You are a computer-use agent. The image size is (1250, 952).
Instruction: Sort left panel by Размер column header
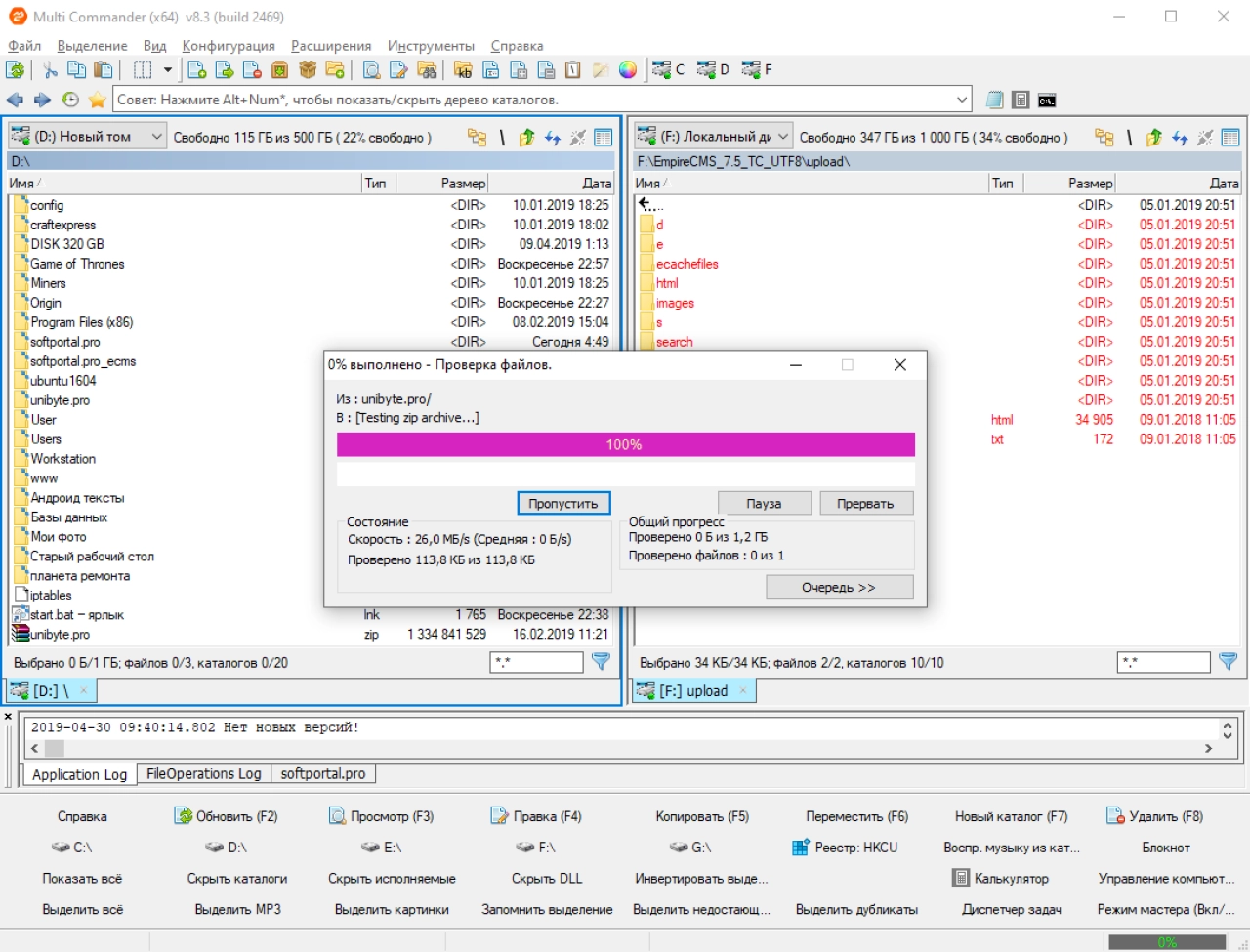(x=441, y=183)
